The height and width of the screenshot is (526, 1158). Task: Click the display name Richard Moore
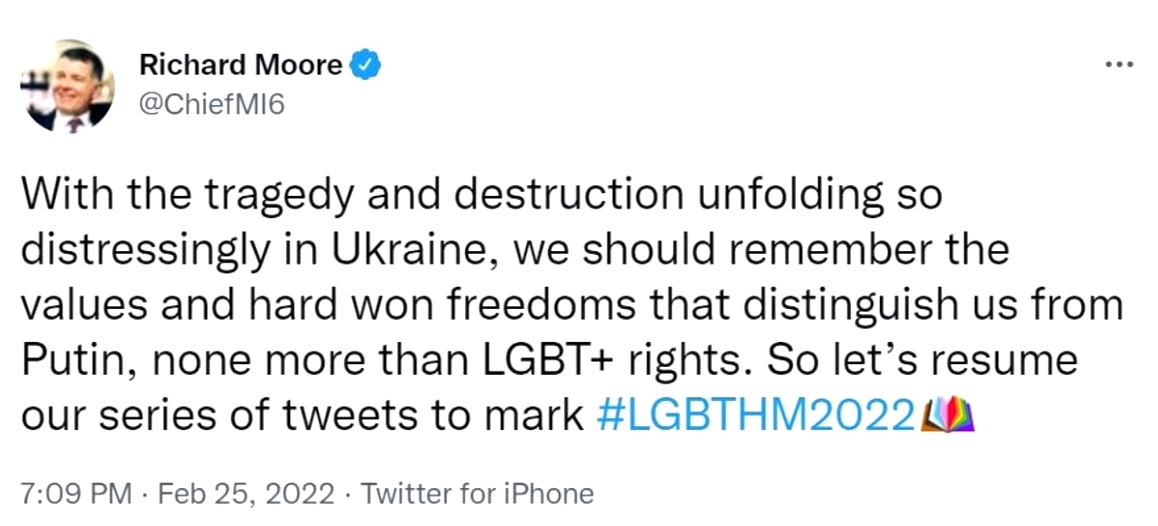(241, 66)
